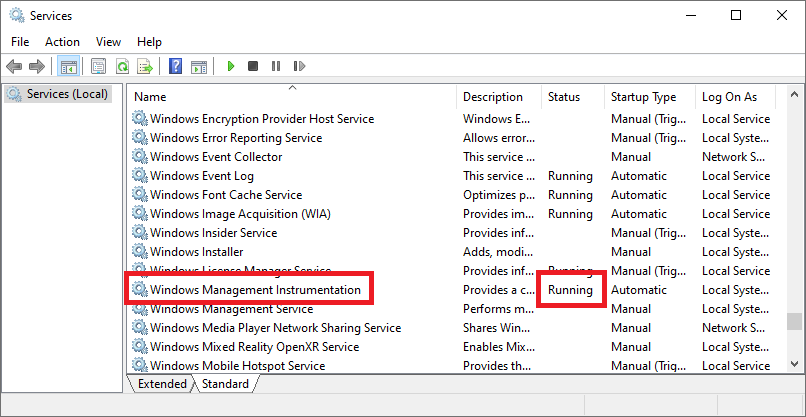Open the Help menu
The width and height of the screenshot is (806, 417).
(150, 42)
